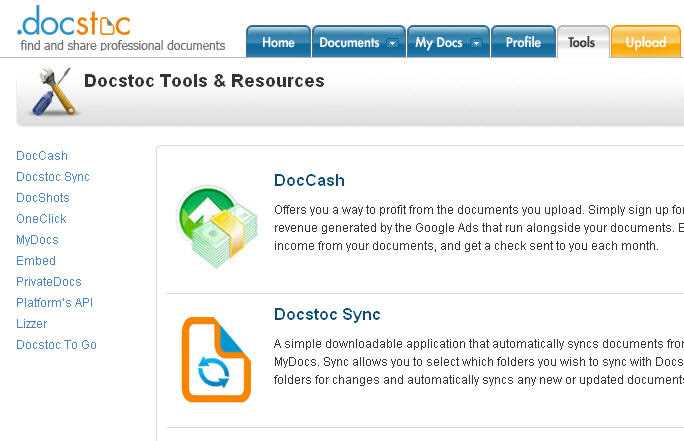
Task: Expand the Documents dropdown arrow
Action: [x=392, y=43]
